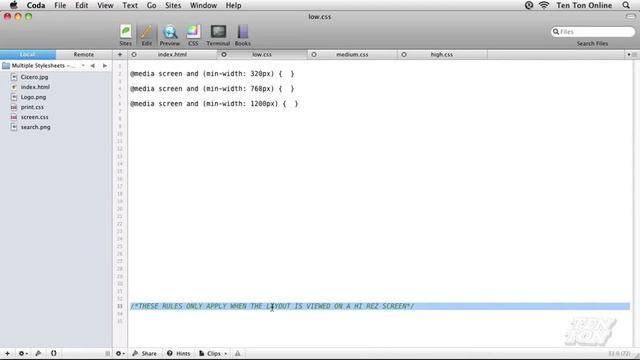Click high.css tab's close circle
The image size is (640, 360).
404,54
